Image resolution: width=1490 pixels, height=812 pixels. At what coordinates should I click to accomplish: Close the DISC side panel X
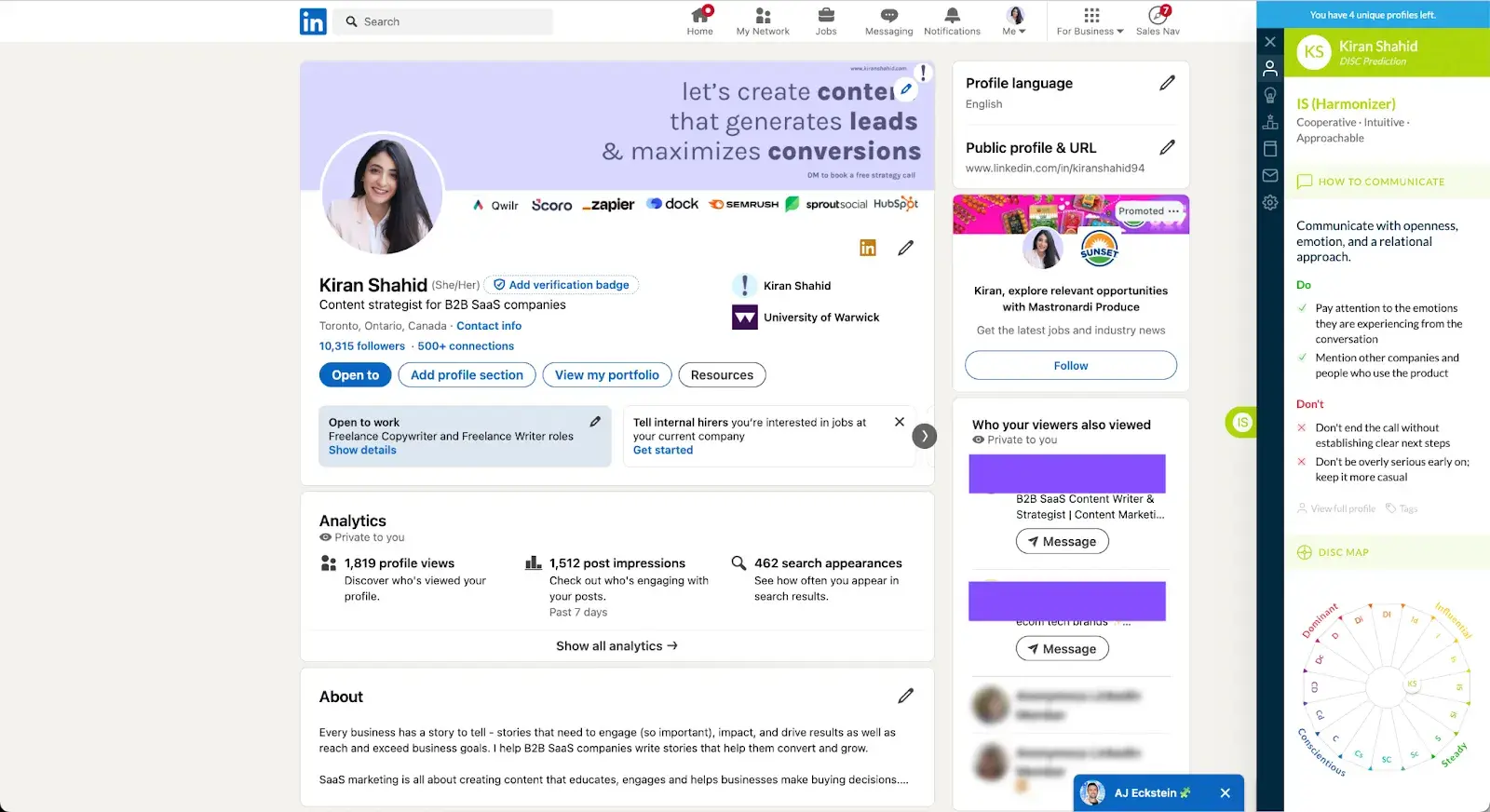(x=1270, y=42)
